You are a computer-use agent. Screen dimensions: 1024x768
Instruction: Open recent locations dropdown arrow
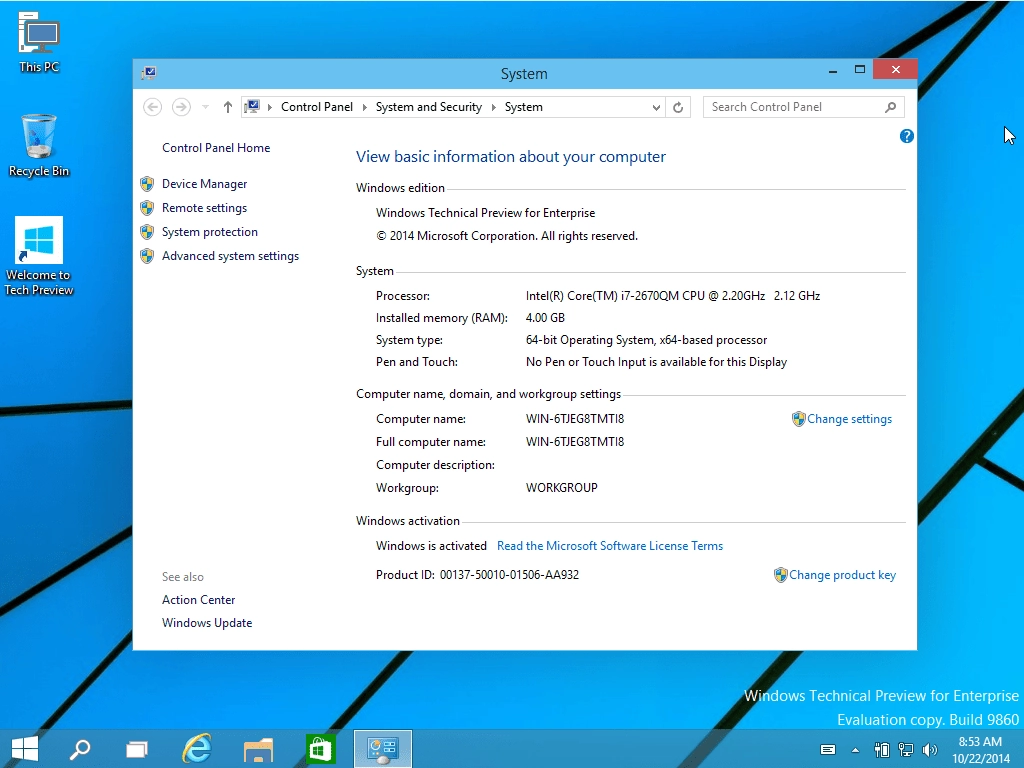(205, 107)
